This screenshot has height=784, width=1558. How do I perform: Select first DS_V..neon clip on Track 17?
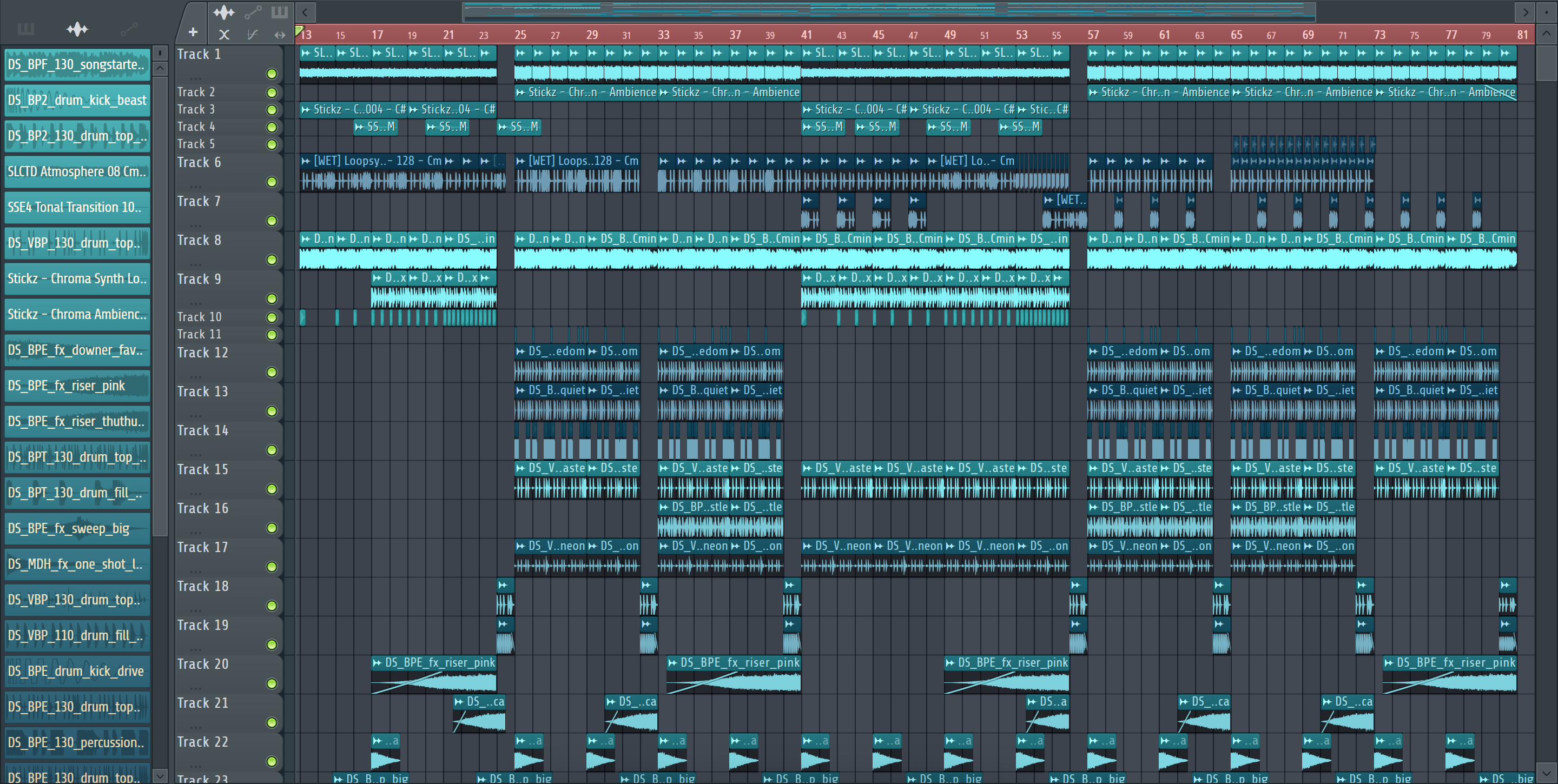[x=550, y=556]
